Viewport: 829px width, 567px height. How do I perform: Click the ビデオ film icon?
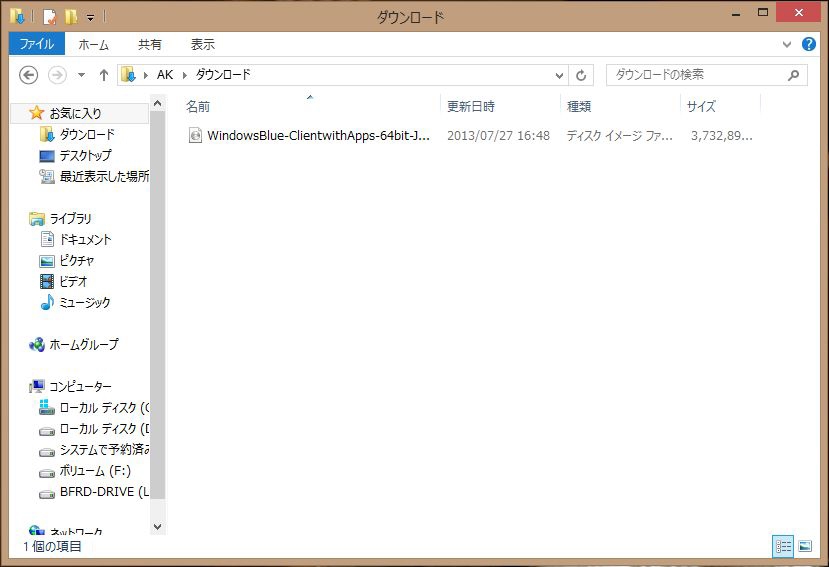point(47,281)
